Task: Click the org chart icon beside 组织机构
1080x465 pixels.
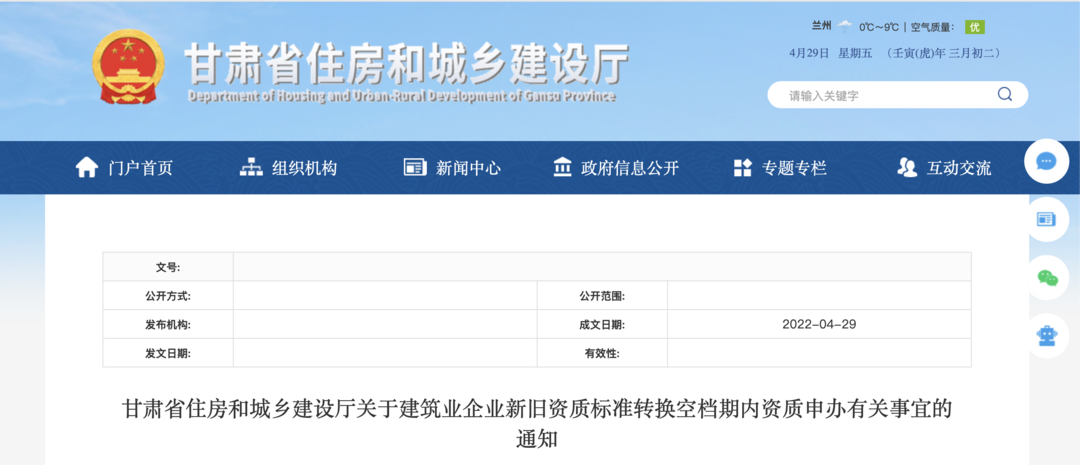Action: pyautogui.click(x=251, y=168)
